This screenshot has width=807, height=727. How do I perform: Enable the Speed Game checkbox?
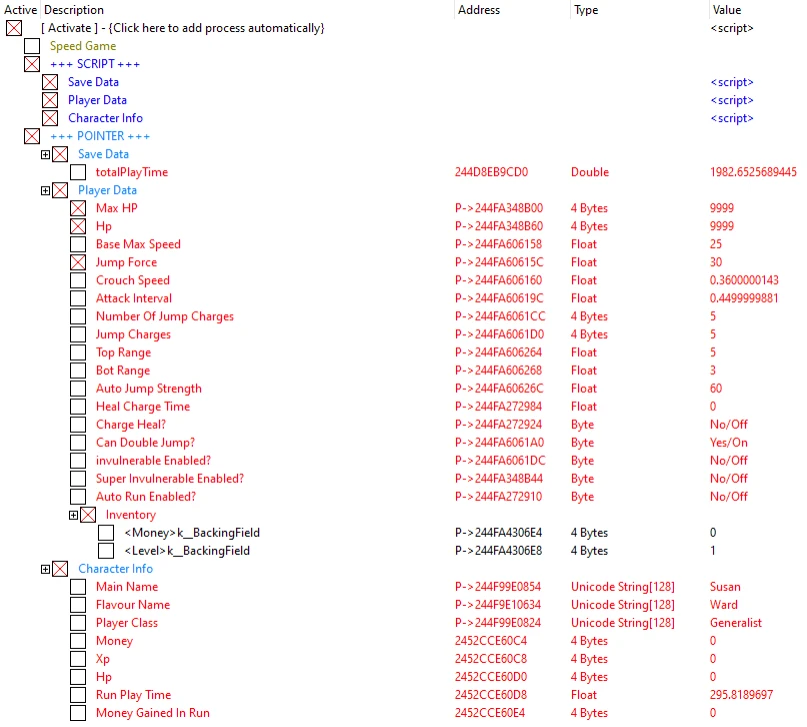click(x=32, y=46)
